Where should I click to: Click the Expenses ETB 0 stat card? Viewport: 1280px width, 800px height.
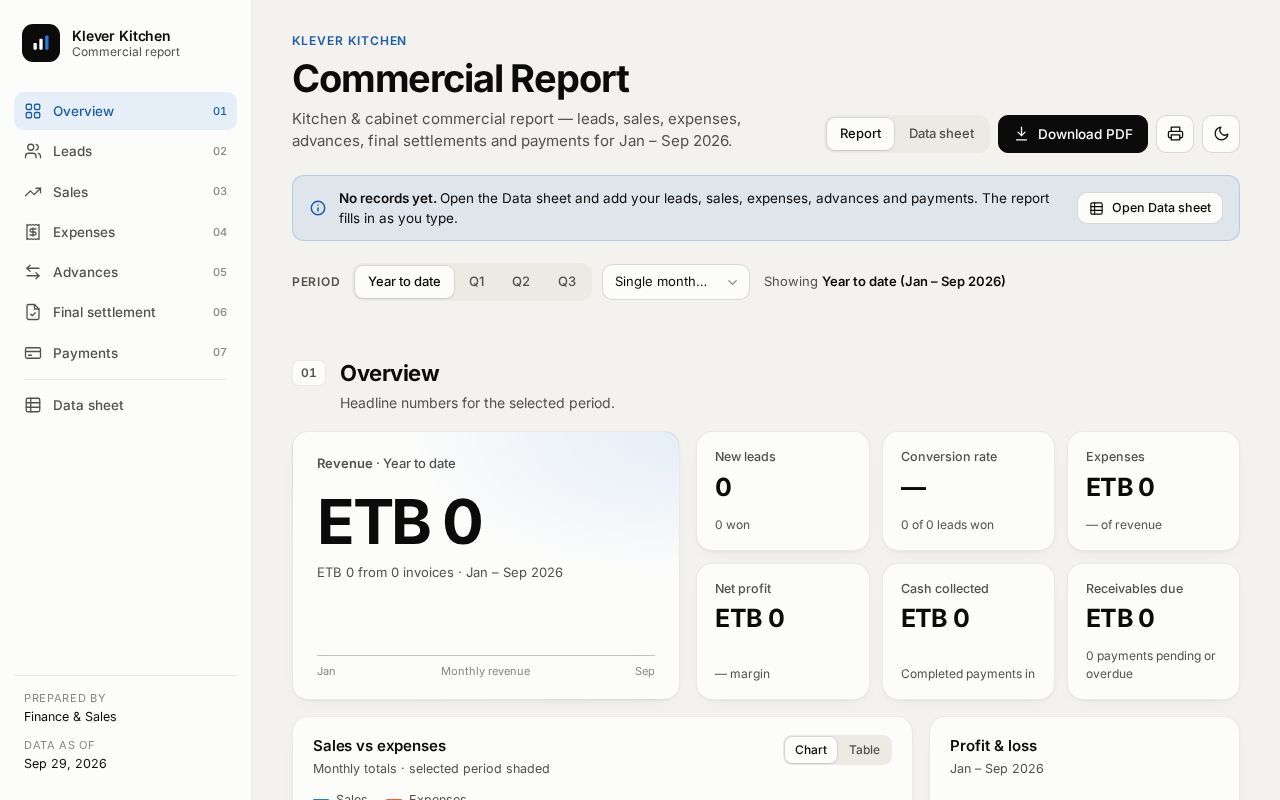(x=1153, y=491)
